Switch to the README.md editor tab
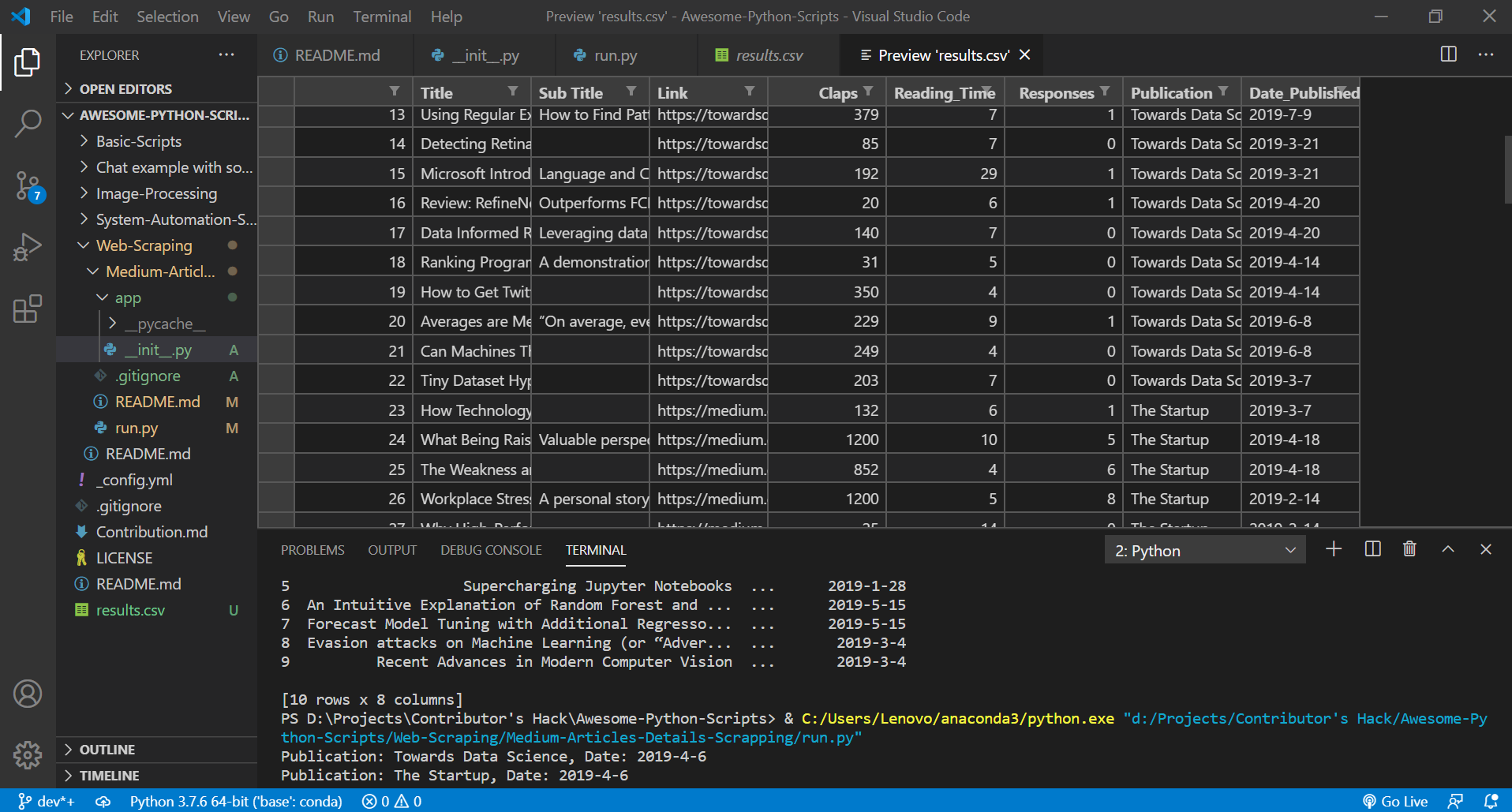1512x812 pixels. [x=337, y=55]
